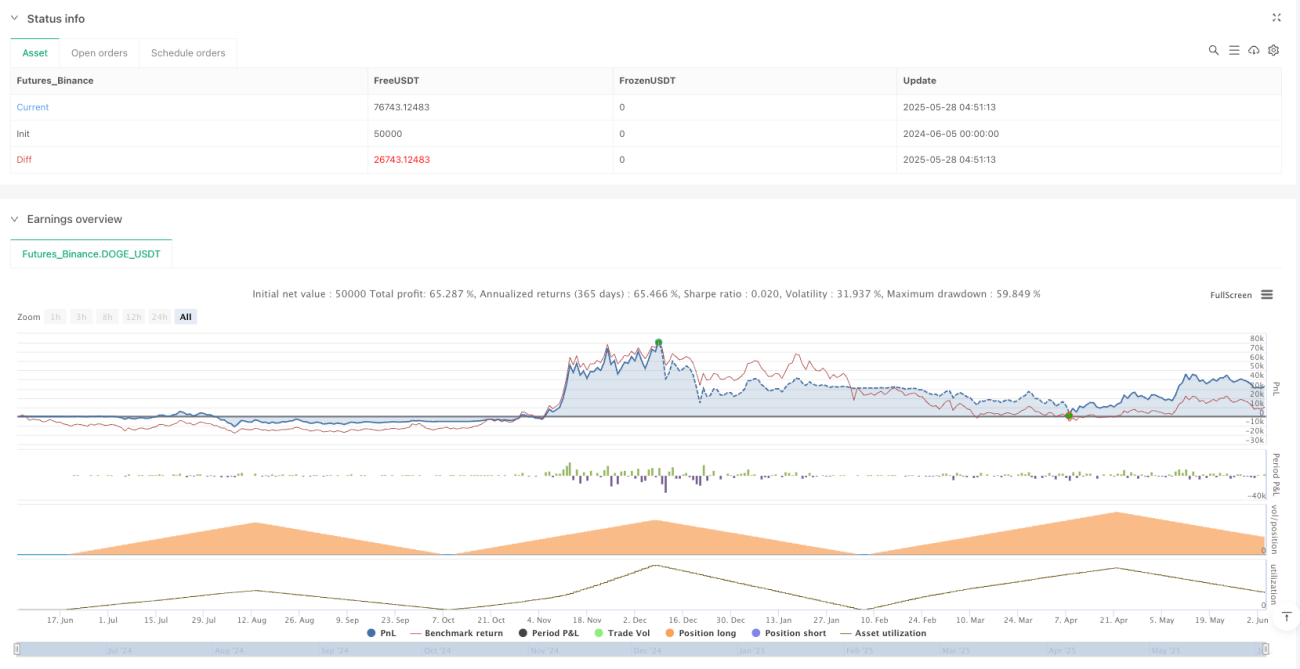Image resolution: width=1300 pixels, height=669 pixels.
Task: Collapse the Earnings overview section
Action: tap(15, 219)
